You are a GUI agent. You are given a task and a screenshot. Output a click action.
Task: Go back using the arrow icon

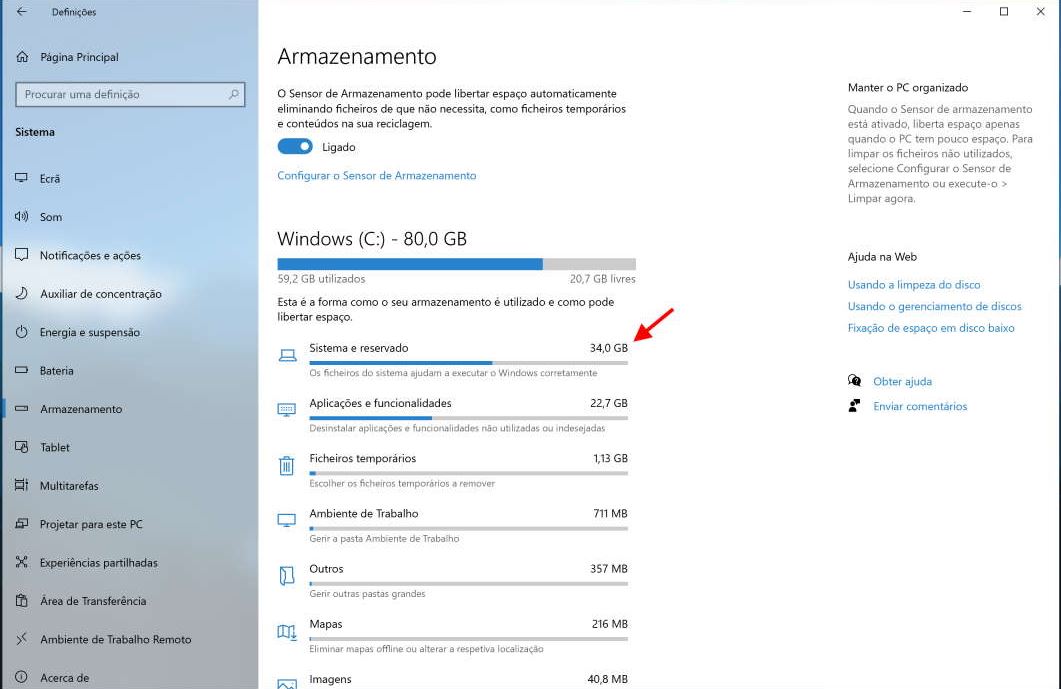[22, 12]
